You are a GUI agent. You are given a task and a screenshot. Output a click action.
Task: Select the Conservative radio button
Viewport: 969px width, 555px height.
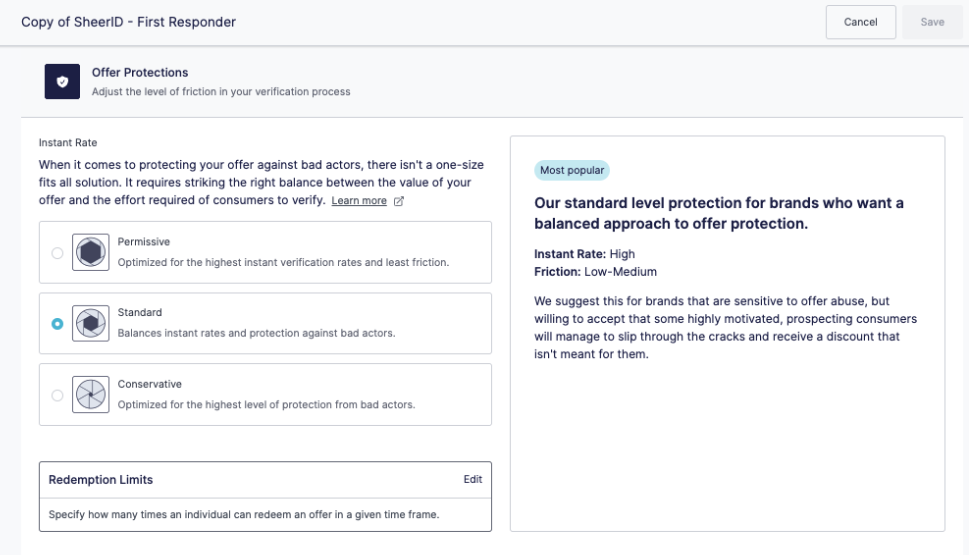pyautogui.click(x=57, y=396)
